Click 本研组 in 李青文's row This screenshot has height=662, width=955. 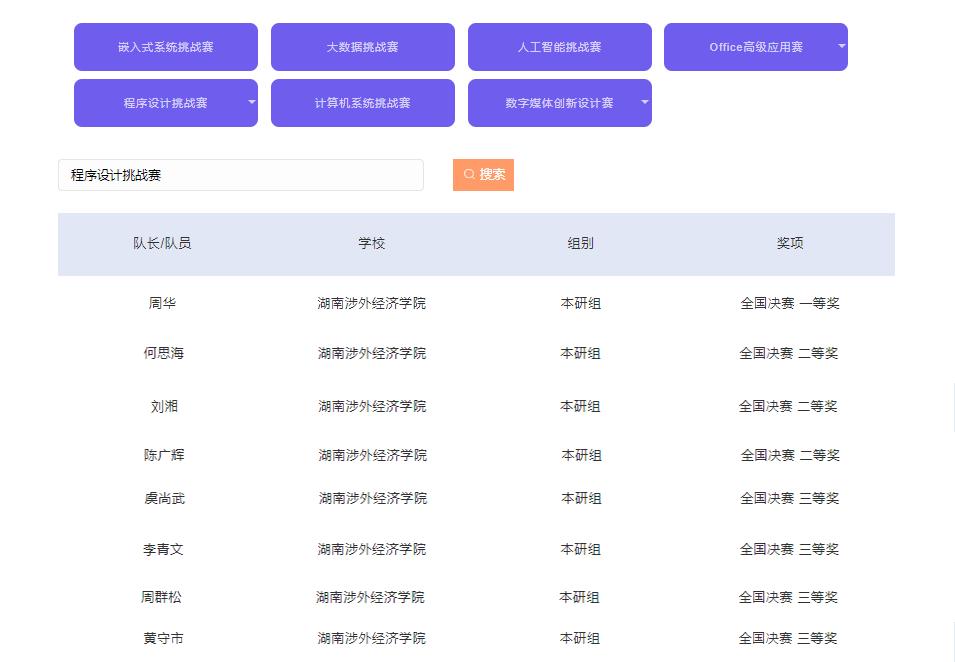[580, 549]
